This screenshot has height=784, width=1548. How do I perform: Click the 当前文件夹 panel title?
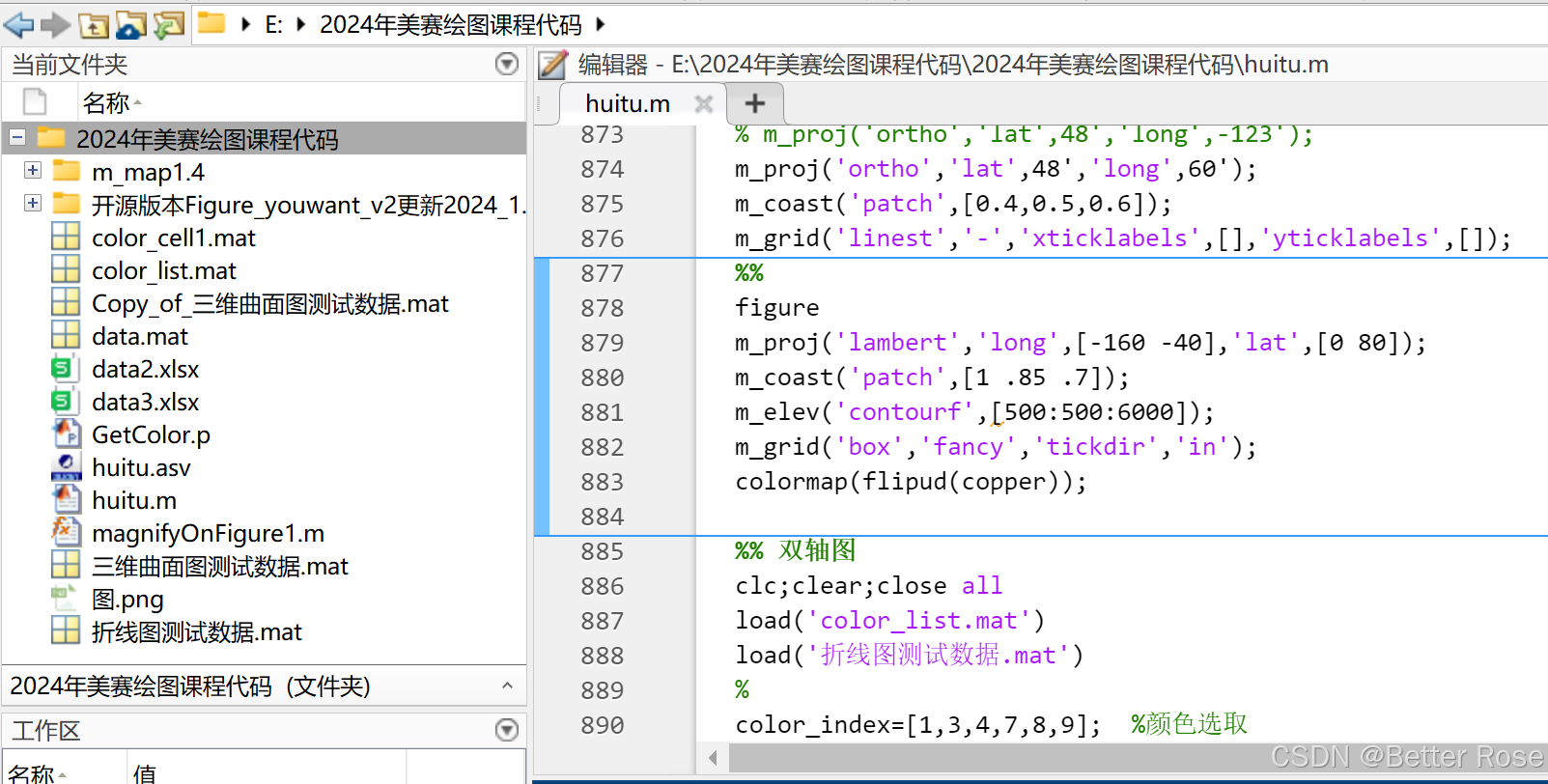pos(70,65)
